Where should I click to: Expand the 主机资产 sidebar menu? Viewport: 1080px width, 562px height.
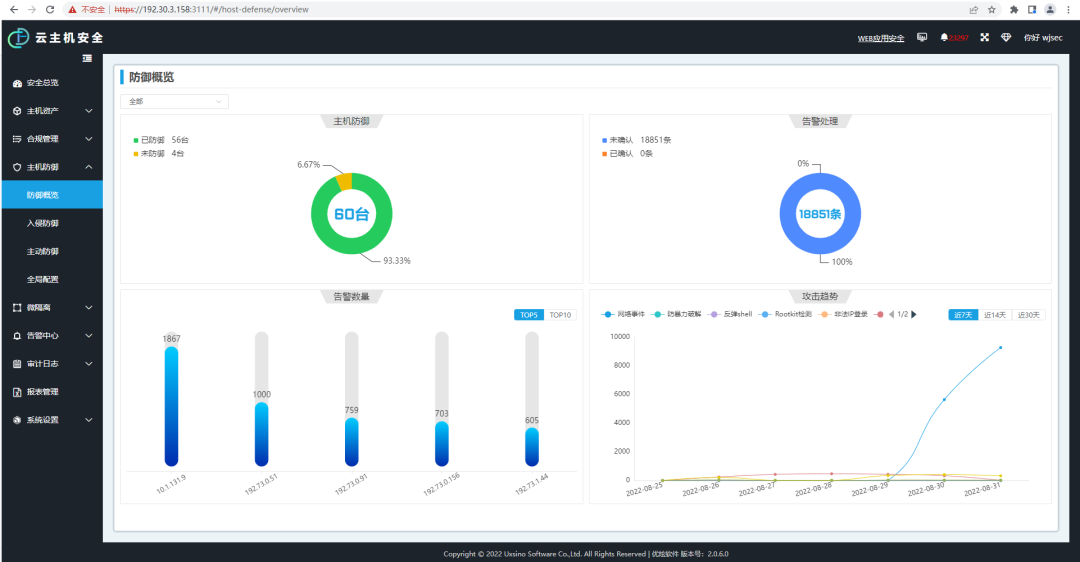52,111
